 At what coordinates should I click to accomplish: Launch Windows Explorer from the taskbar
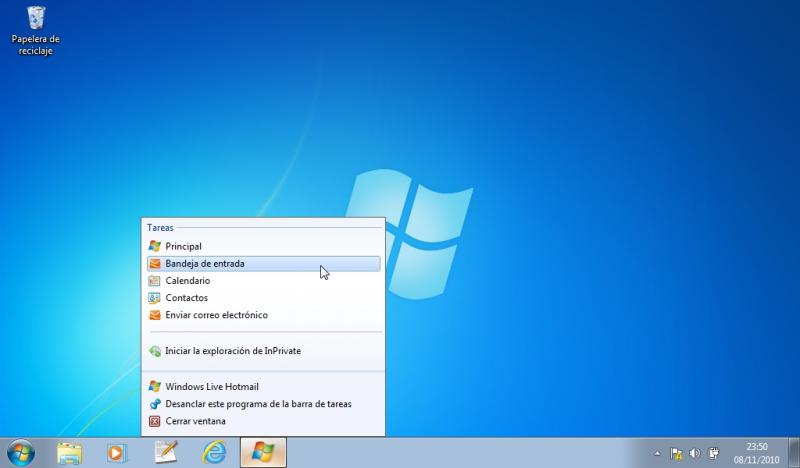pyautogui.click(x=69, y=453)
